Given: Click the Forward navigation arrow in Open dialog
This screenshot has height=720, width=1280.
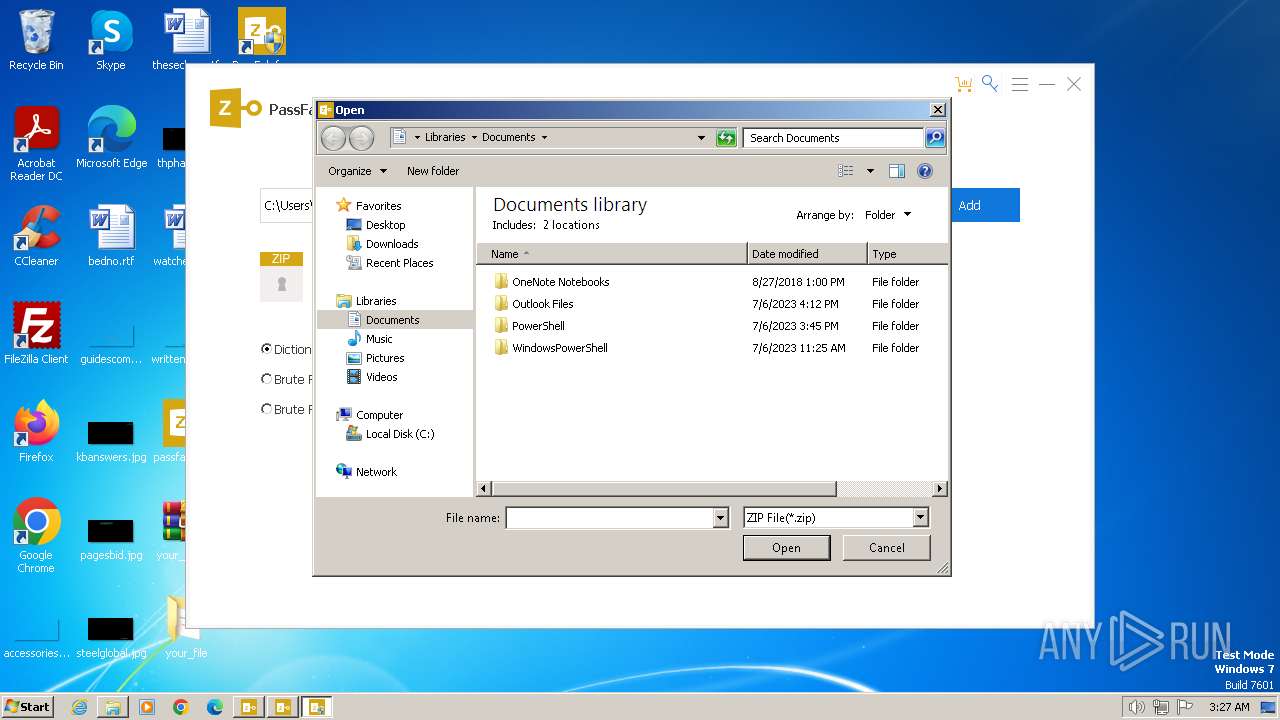Looking at the screenshot, I should point(361,138).
